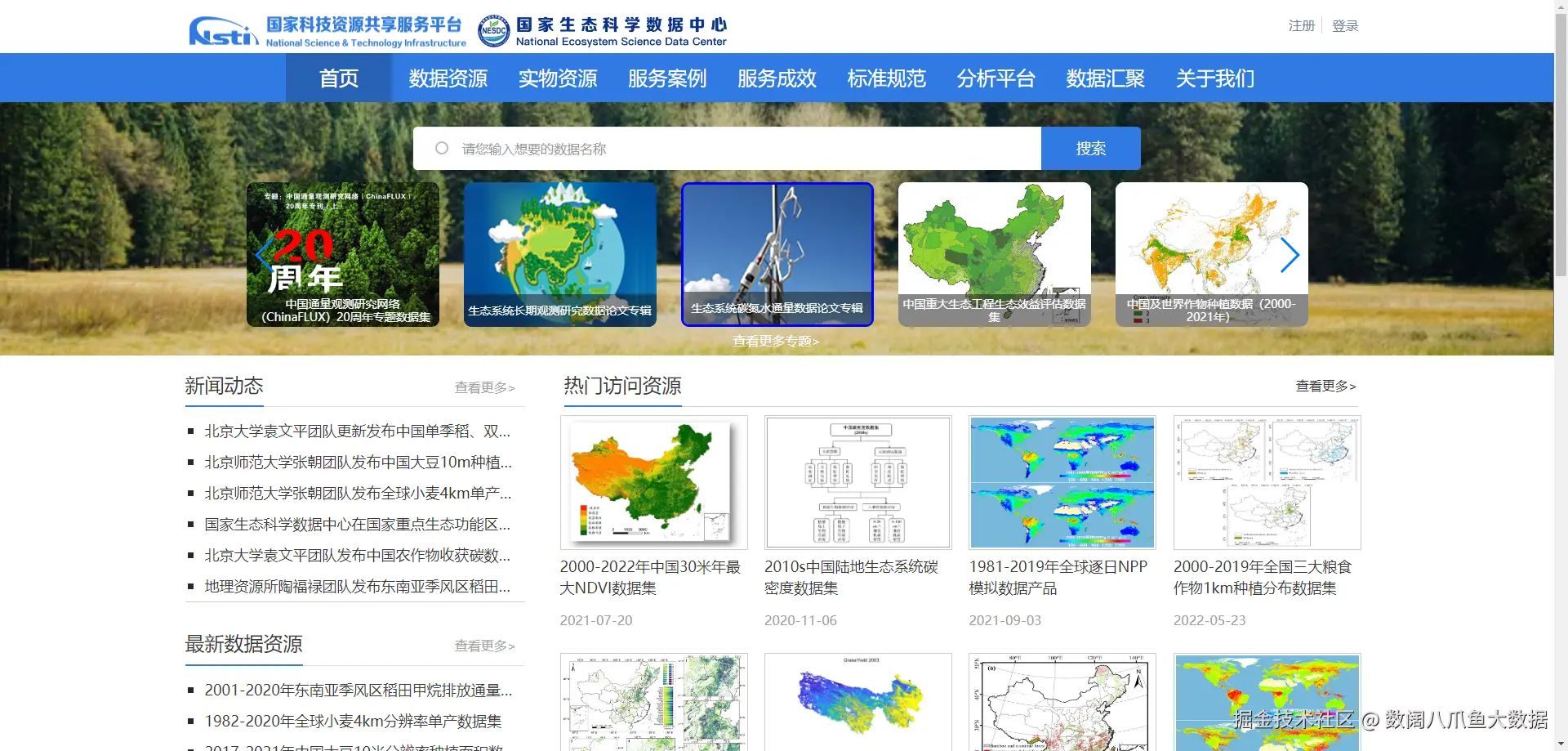Open 生态系统长期观测研究数据论文专辑 card
The image size is (1568, 751).
click(560, 254)
